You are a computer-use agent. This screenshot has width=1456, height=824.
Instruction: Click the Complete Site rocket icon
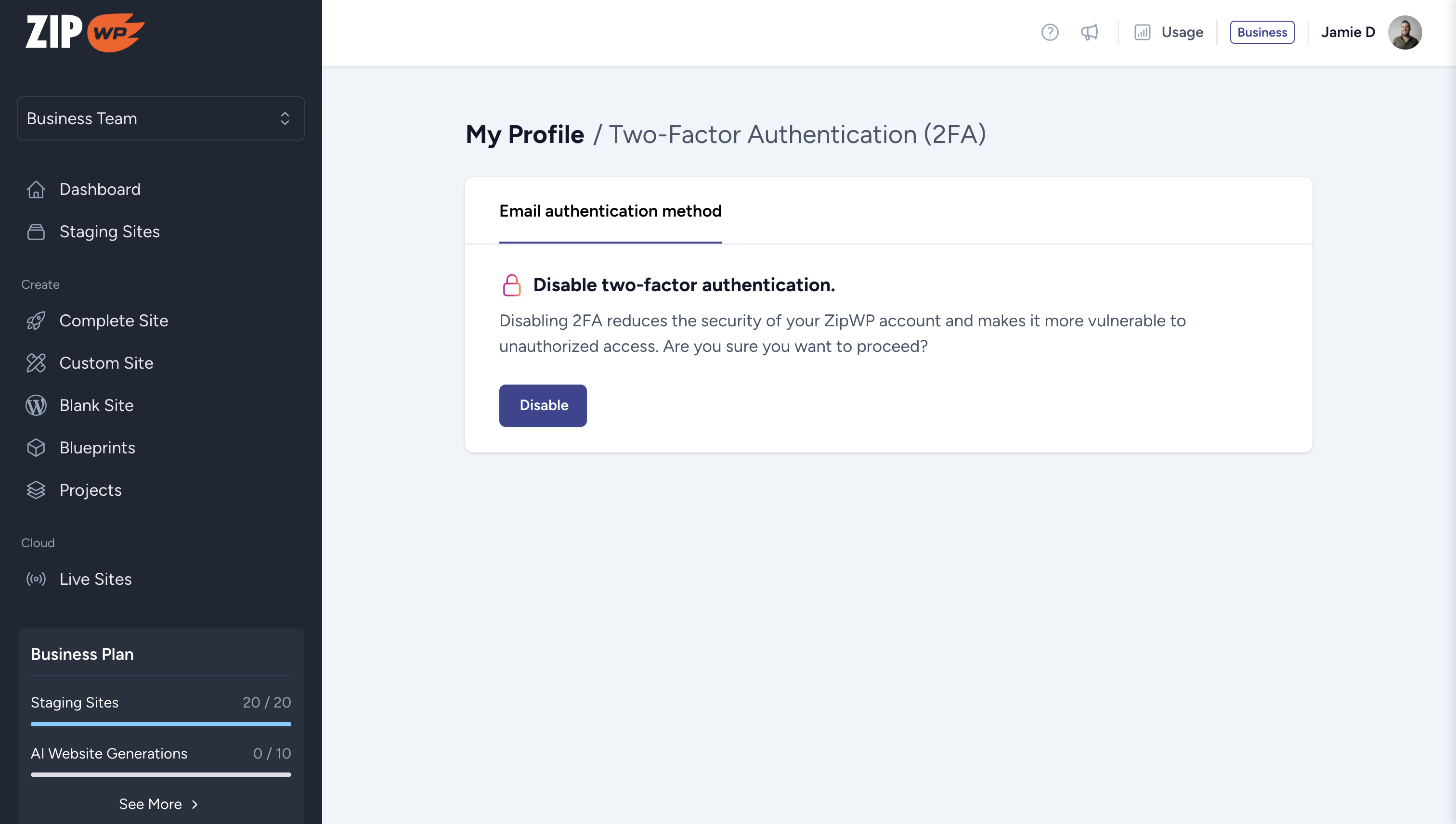[36, 321]
